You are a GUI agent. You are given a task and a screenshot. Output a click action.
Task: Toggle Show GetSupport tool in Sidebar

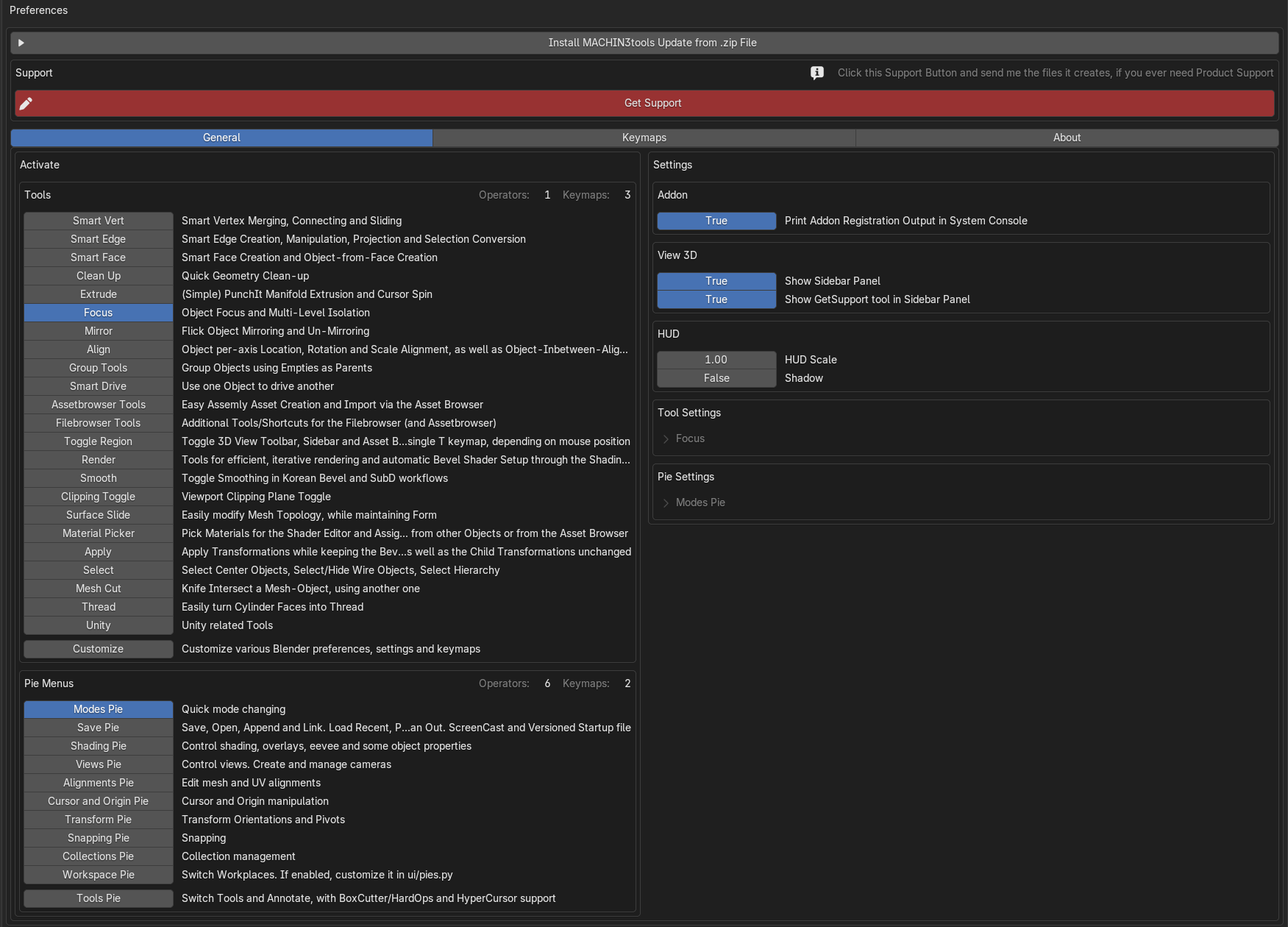click(716, 299)
